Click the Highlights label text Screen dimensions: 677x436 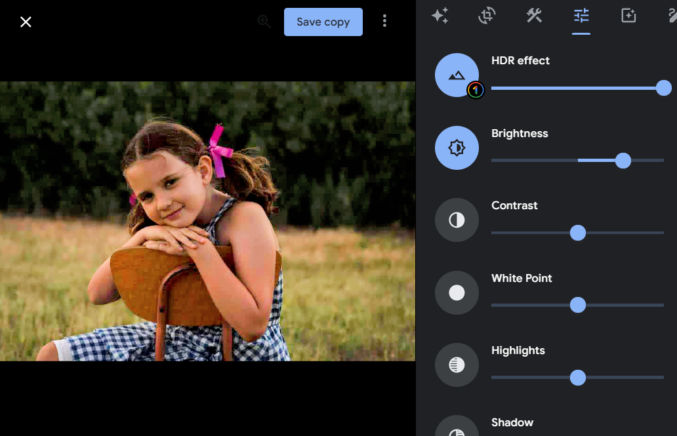point(518,351)
